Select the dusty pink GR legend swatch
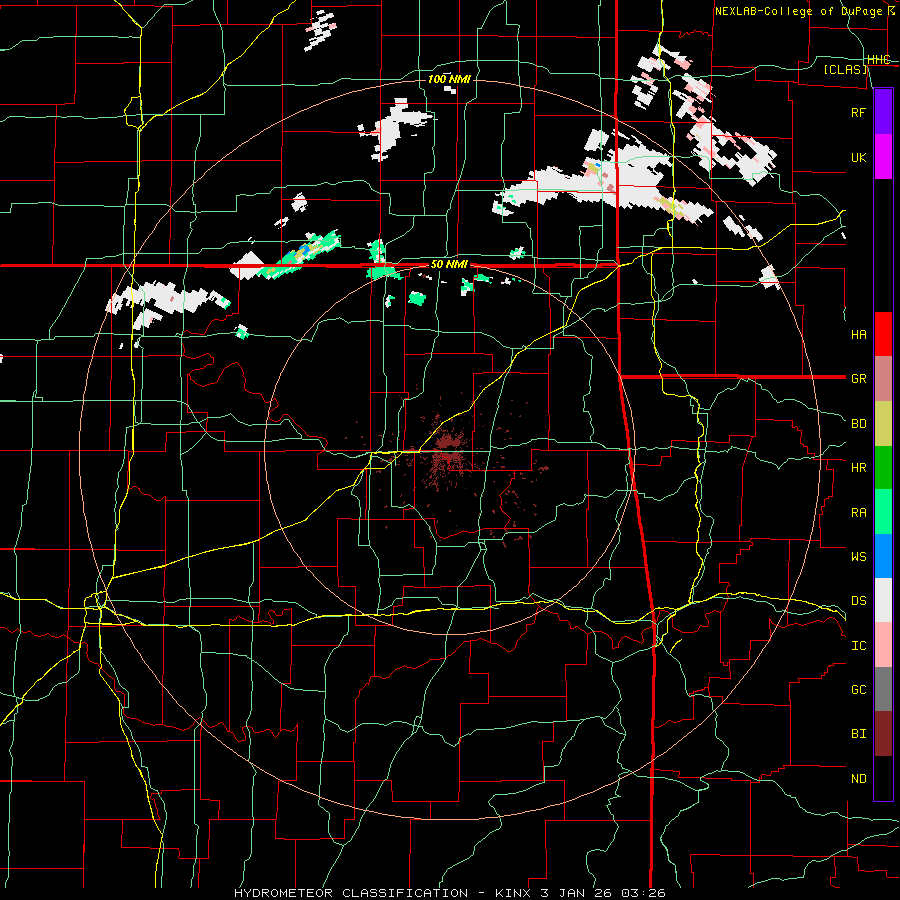Image resolution: width=900 pixels, height=900 pixels. point(883,379)
